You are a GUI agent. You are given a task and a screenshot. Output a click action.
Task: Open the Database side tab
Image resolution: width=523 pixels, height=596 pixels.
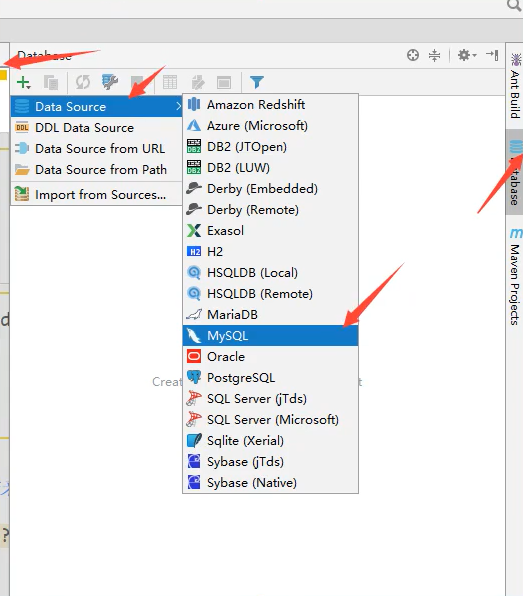515,172
